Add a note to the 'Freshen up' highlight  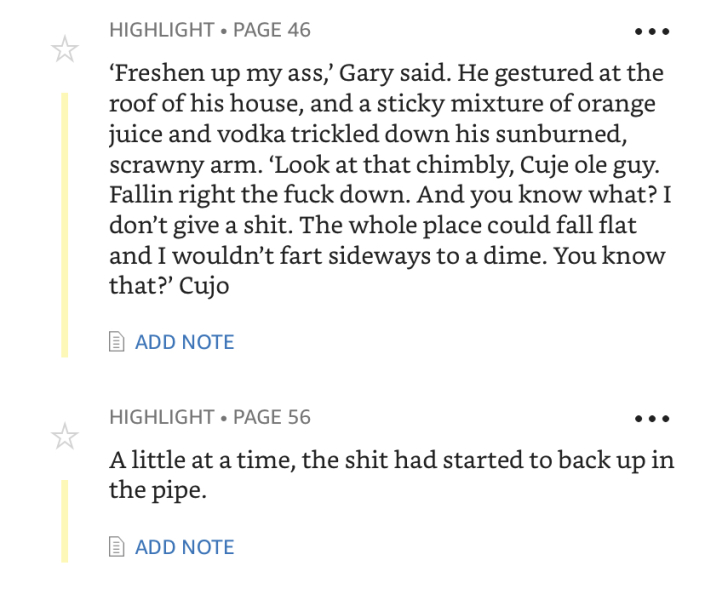pos(184,342)
